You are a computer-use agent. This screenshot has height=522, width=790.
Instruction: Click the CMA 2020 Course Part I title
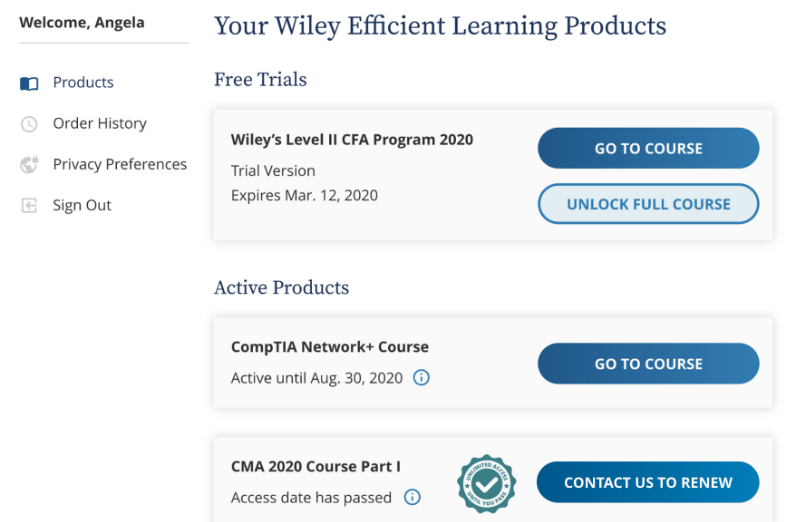coord(316,467)
